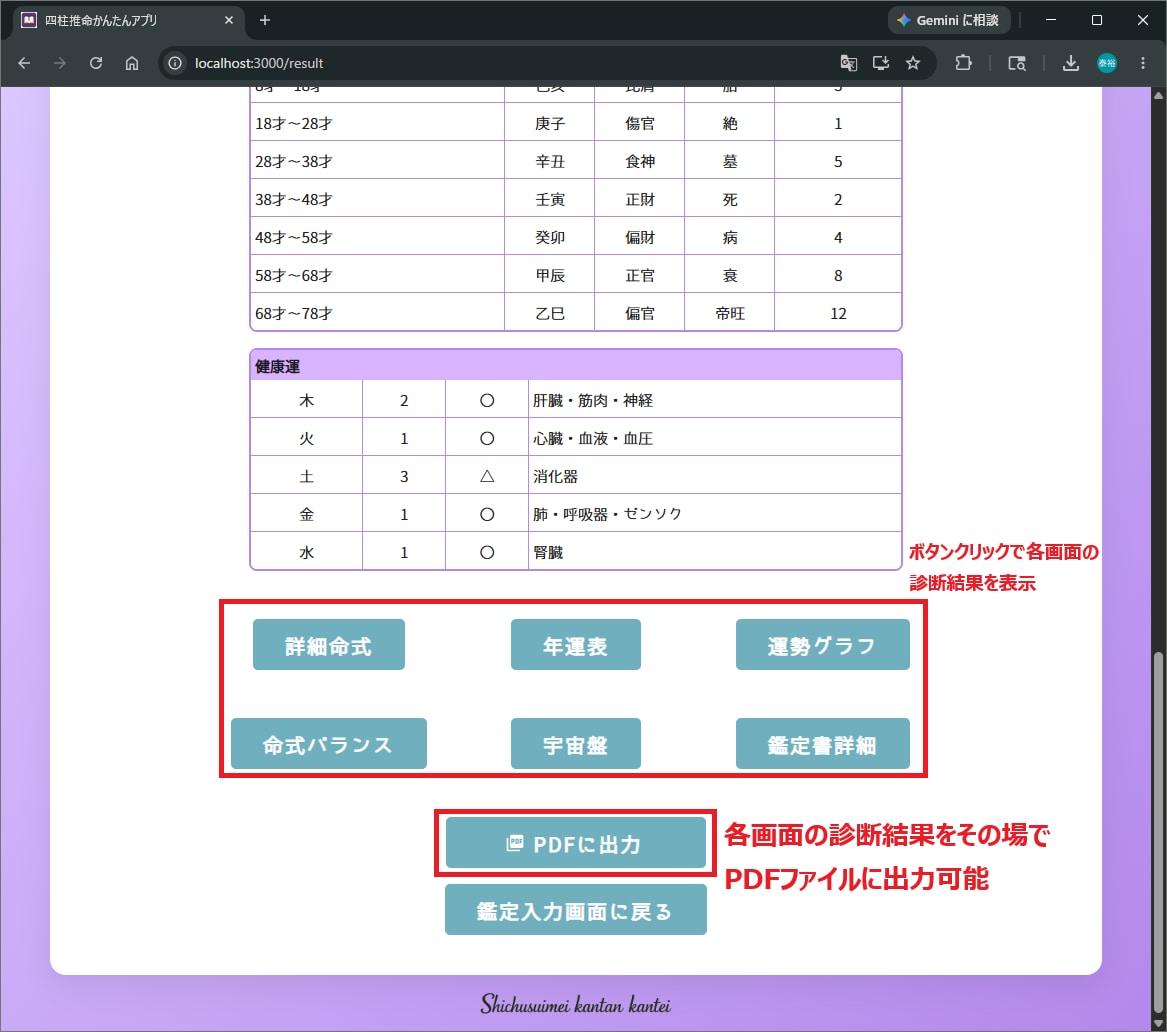The height and width of the screenshot is (1032, 1167).
Task: Show the 宇宙盤 screen
Action: coord(575,744)
